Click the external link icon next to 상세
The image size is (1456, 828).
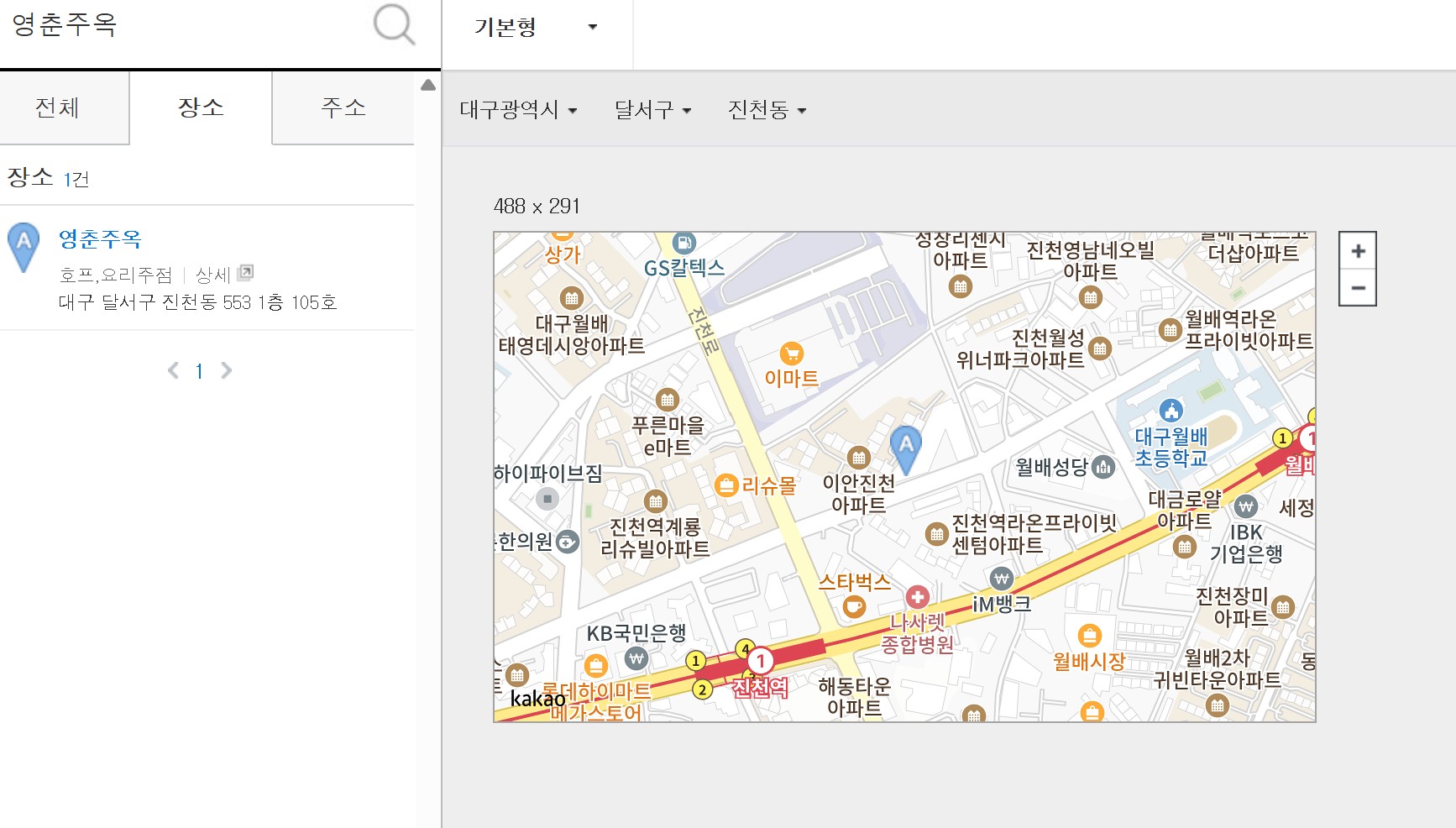click(245, 272)
